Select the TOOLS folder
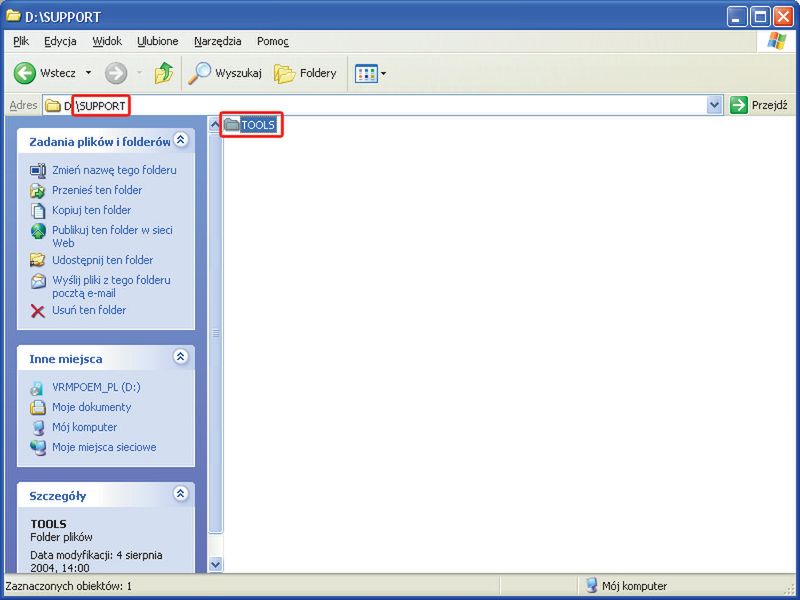 (250, 125)
